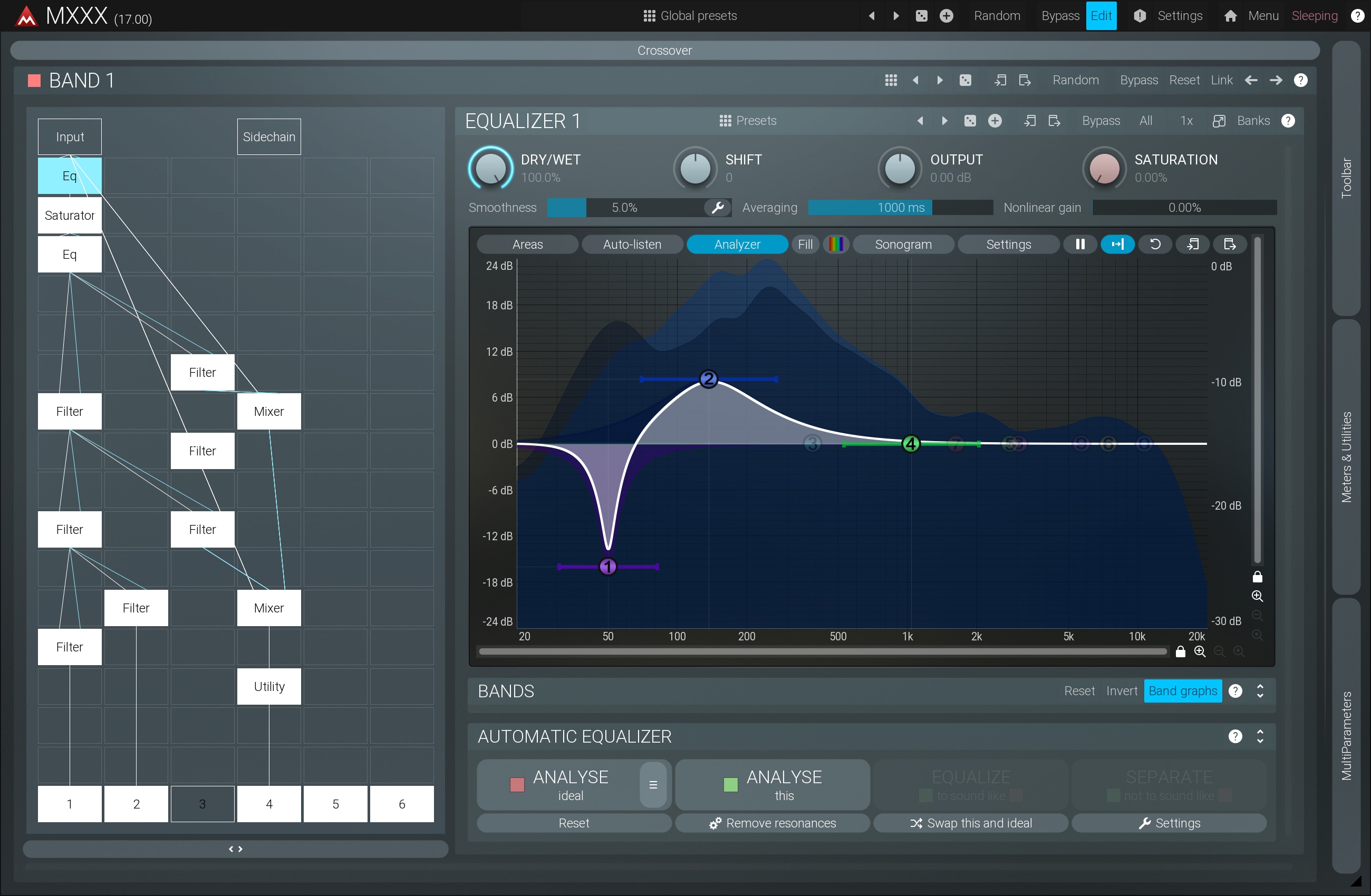
Task: Expand the Bands section arrows
Action: point(1260,691)
